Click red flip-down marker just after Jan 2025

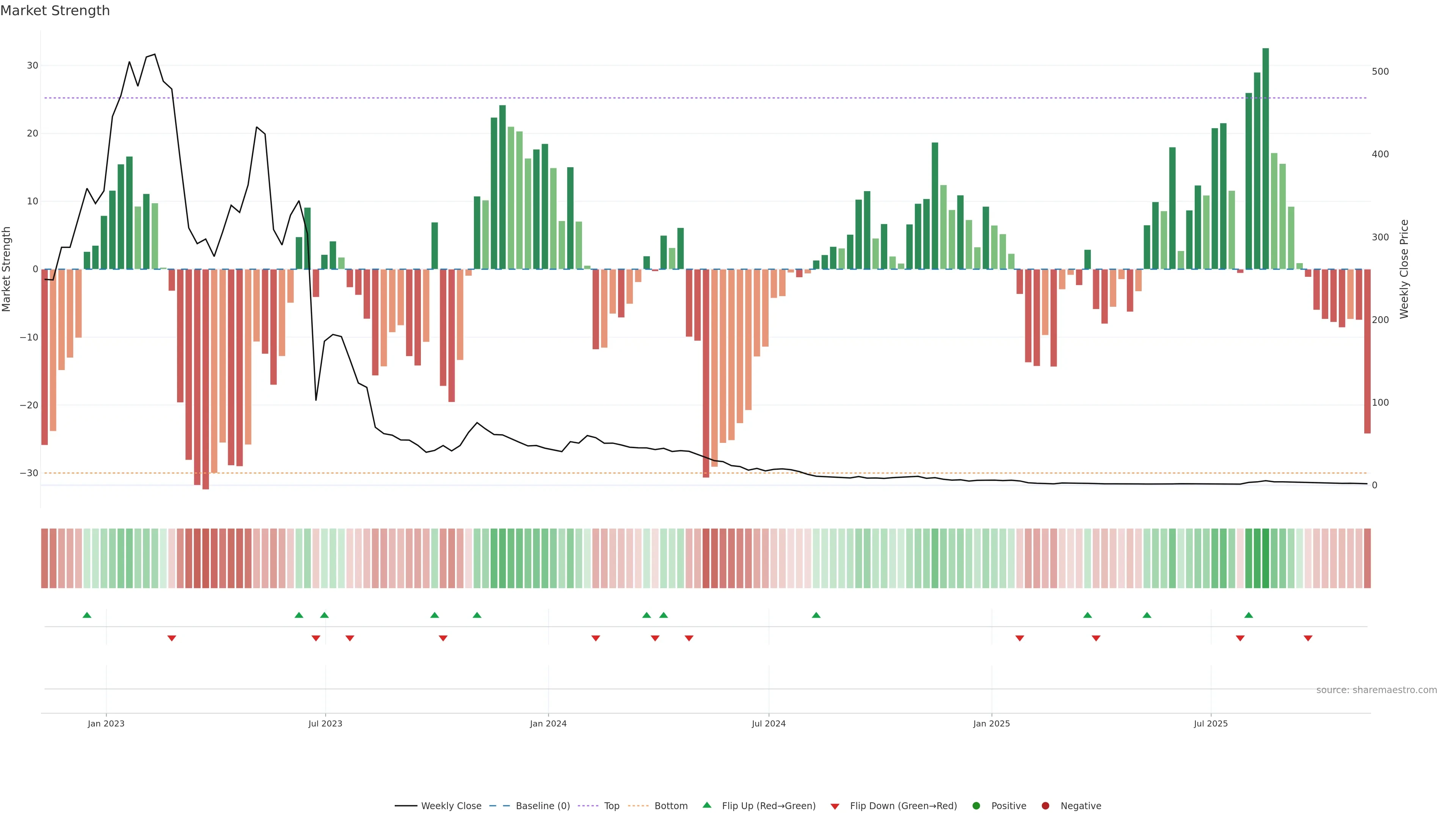pyautogui.click(x=1020, y=638)
